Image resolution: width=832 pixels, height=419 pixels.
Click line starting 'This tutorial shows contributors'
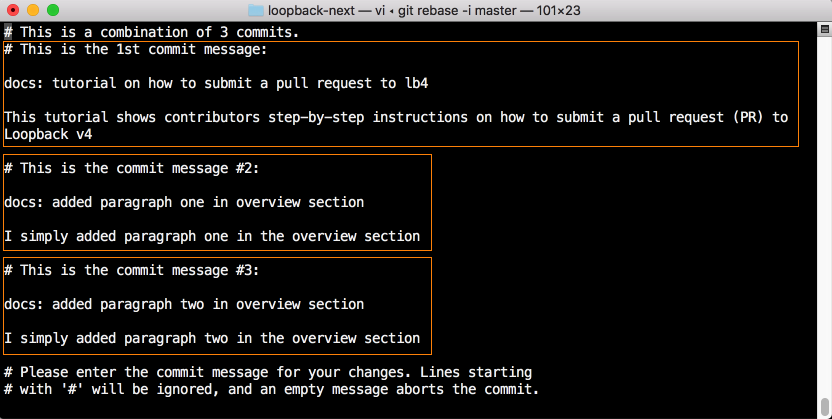395,117
